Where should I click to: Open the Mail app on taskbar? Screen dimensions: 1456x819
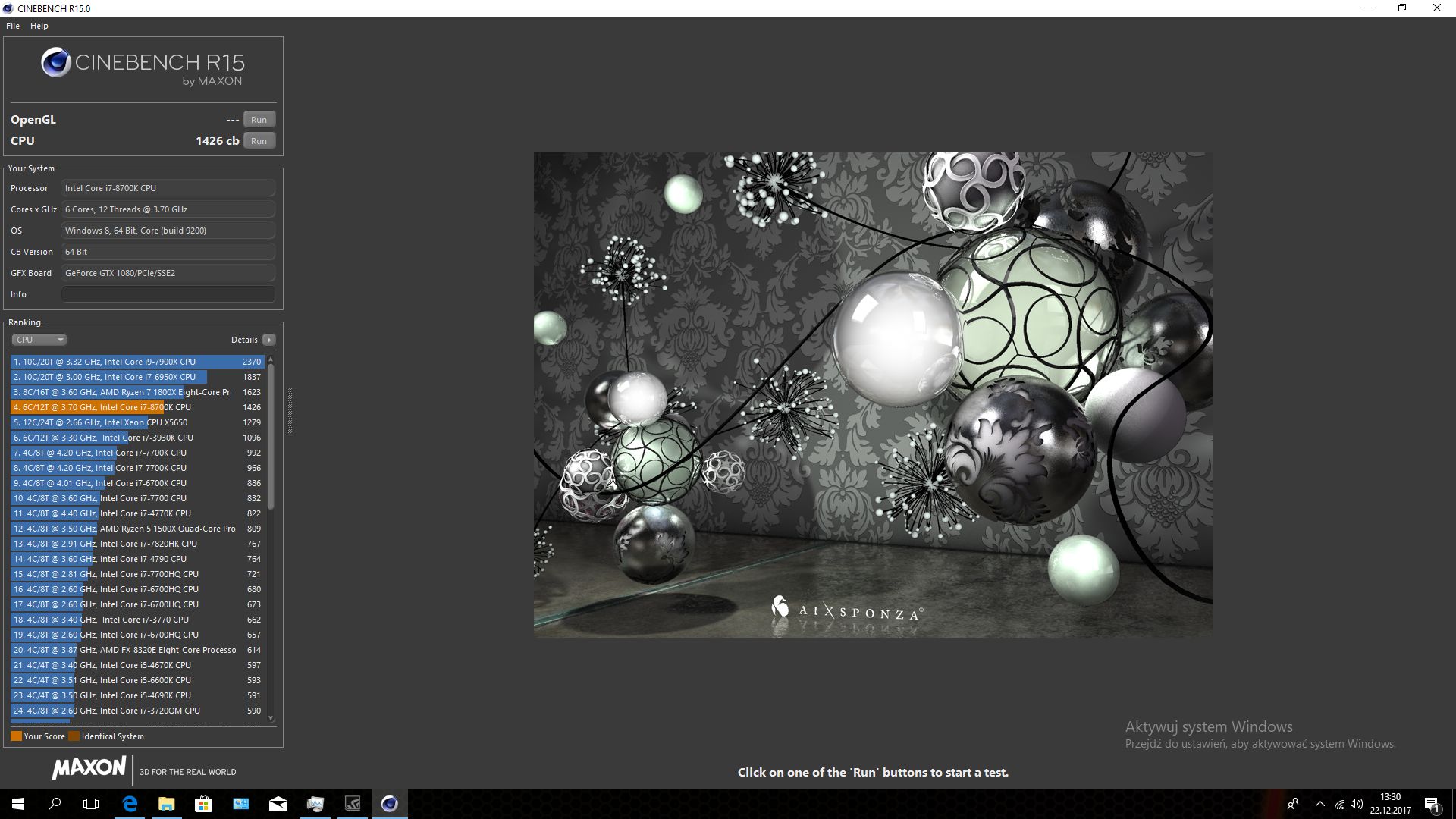(x=278, y=804)
